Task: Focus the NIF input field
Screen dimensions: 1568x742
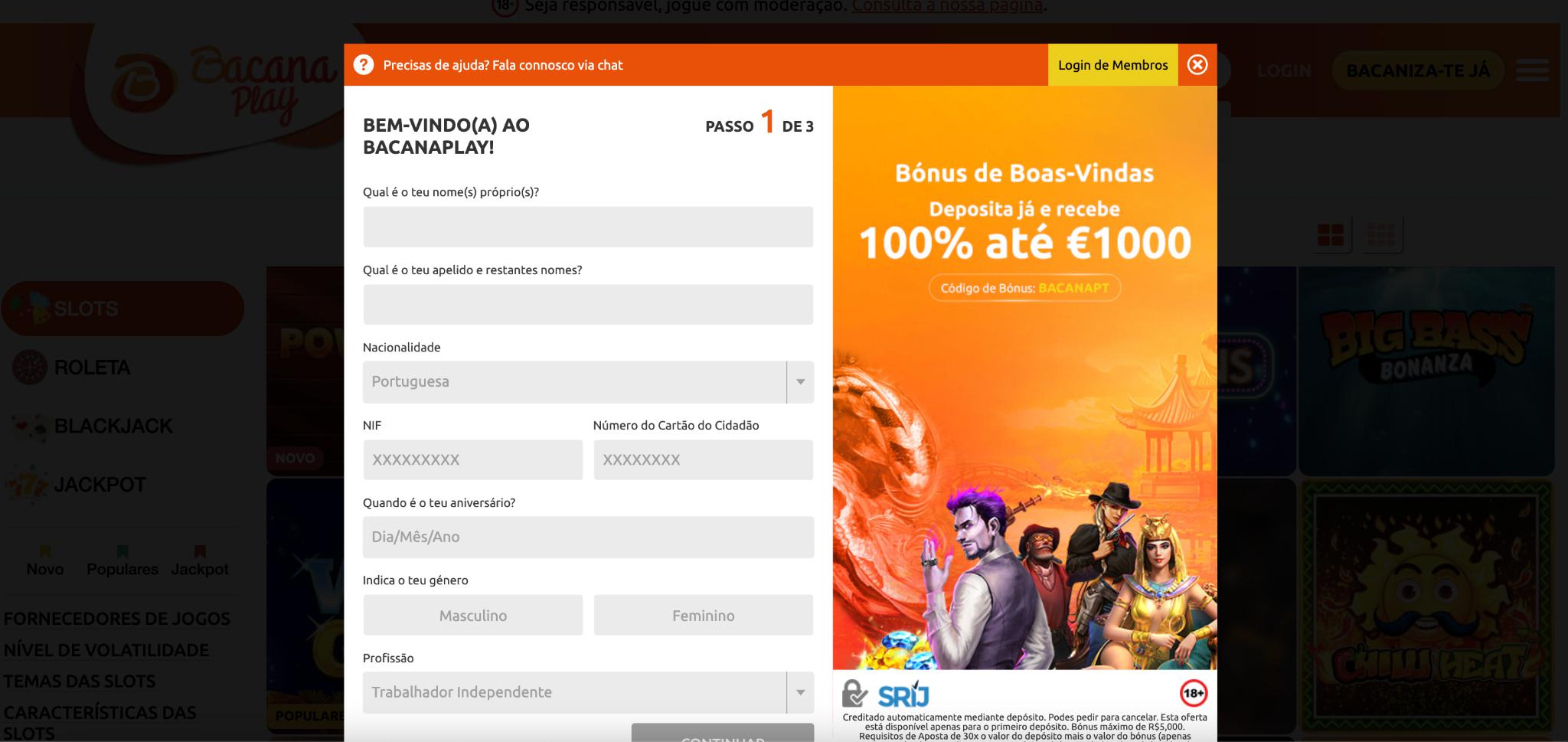Action: 472,459
